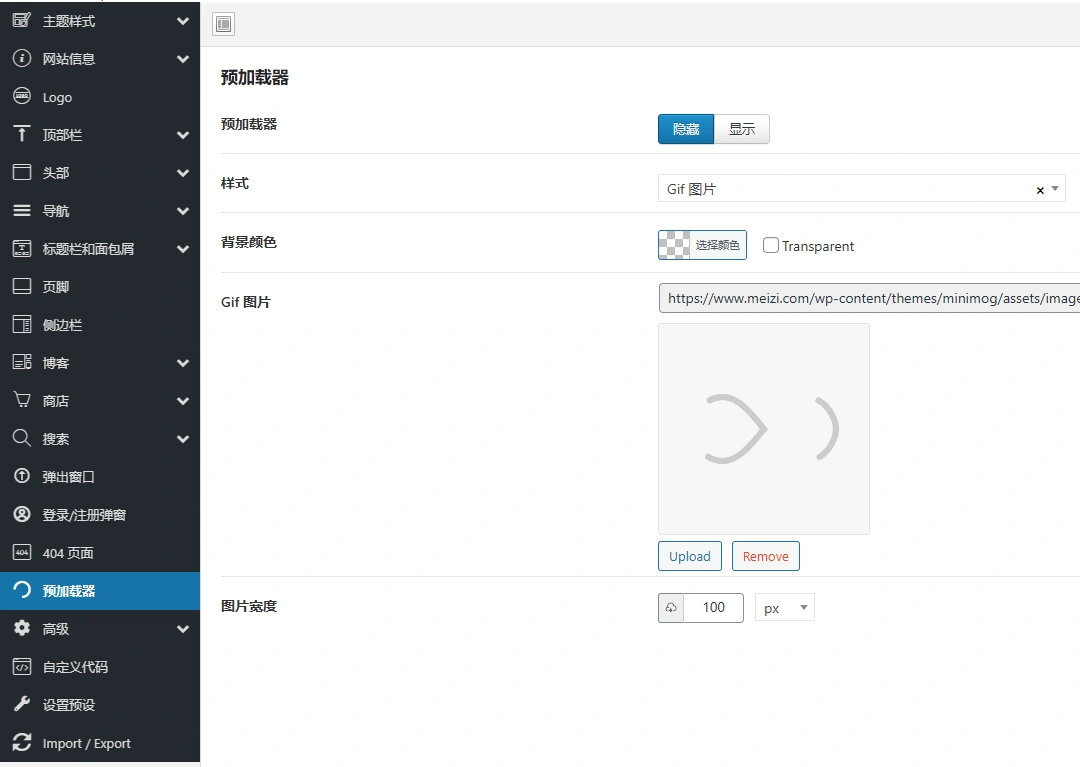This screenshot has height=767, width=1080.
Task: Click the panel collapse icon at top left
Action: pos(223,23)
